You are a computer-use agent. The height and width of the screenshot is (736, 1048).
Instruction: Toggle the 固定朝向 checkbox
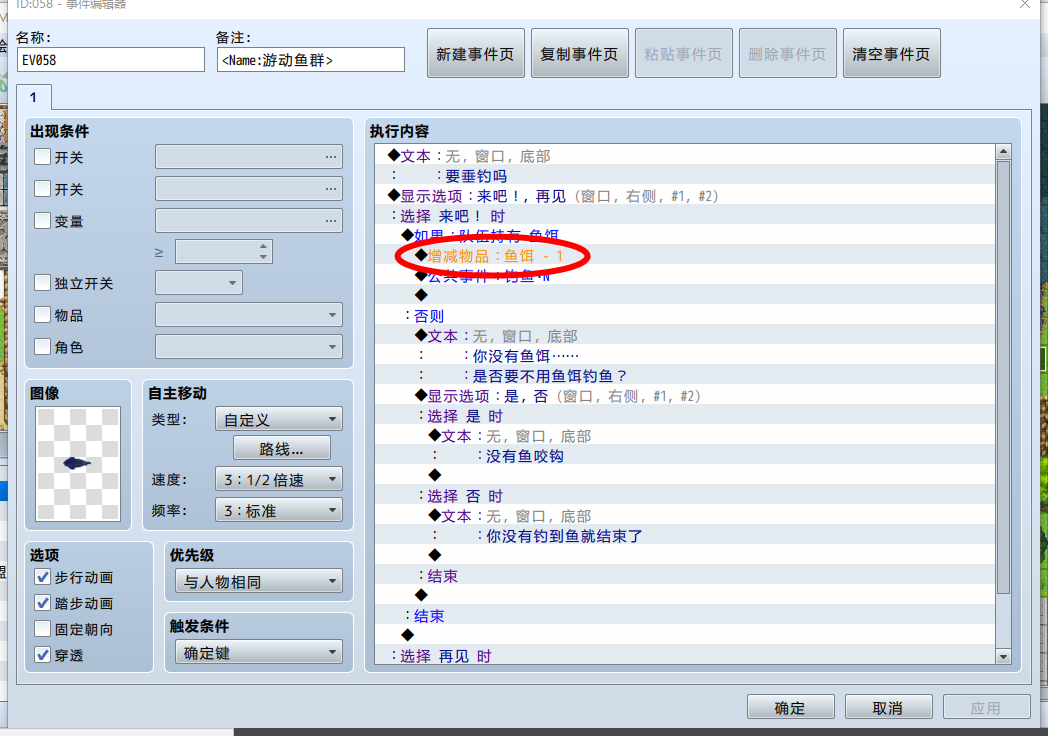[x=42, y=629]
